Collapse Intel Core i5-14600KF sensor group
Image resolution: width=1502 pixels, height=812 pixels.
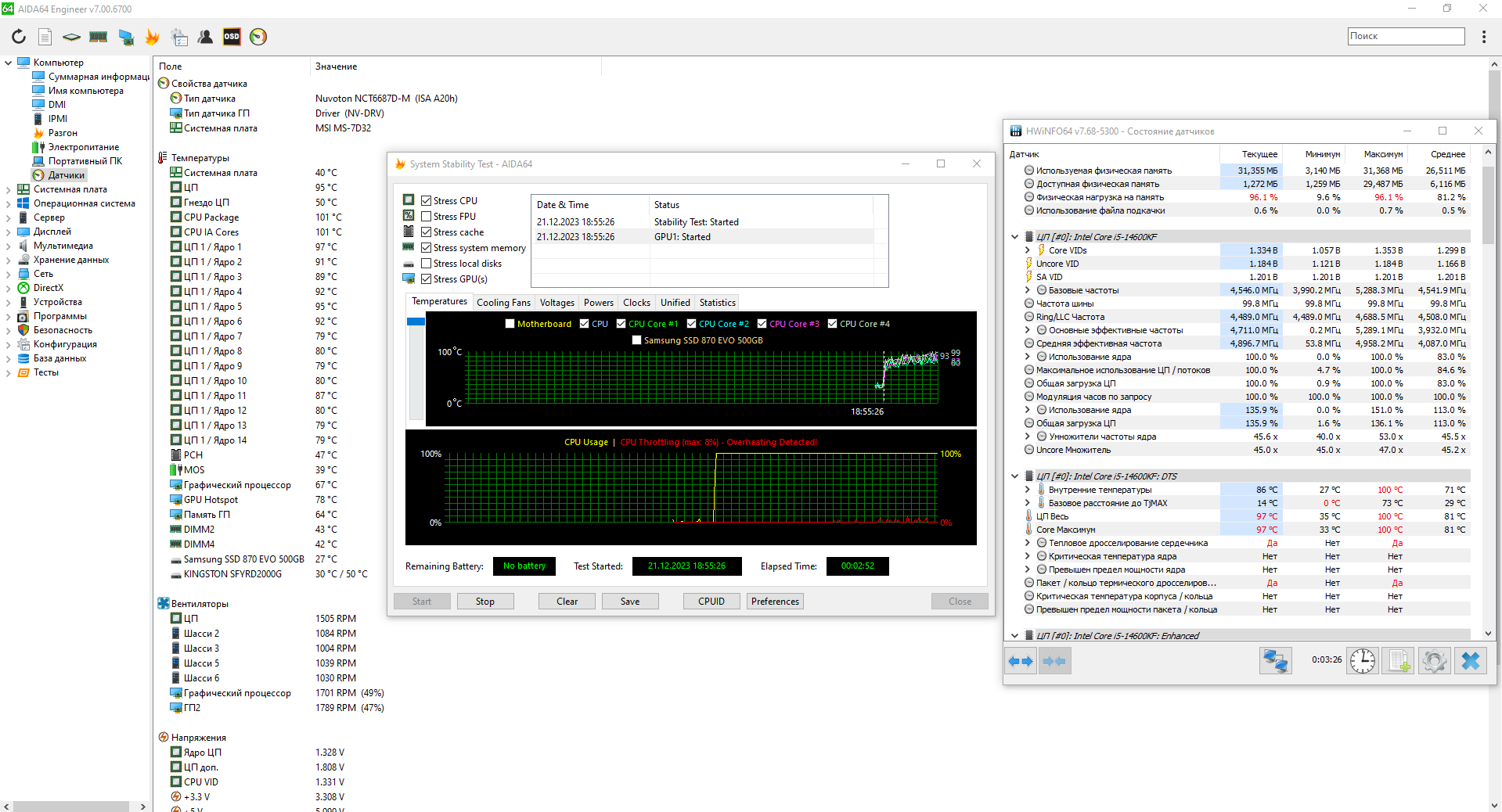(1015, 237)
